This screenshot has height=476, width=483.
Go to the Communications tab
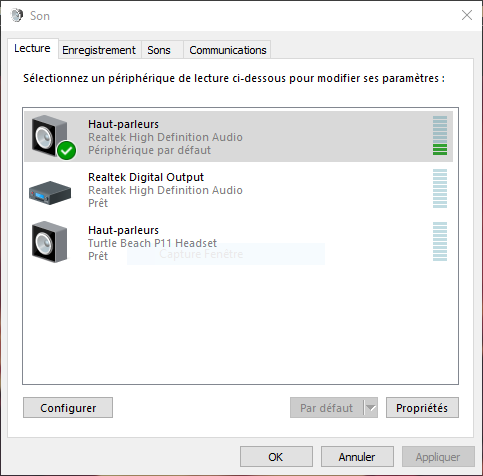228,50
